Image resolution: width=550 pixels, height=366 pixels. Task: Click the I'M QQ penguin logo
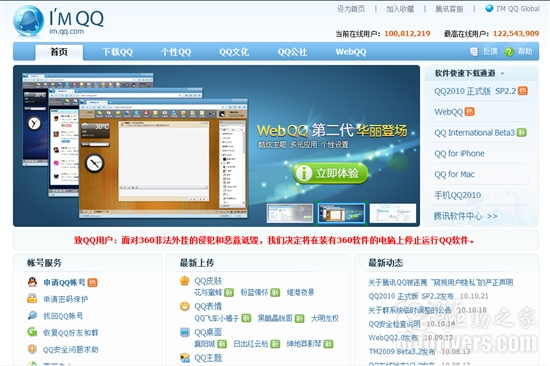click(29, 21)
